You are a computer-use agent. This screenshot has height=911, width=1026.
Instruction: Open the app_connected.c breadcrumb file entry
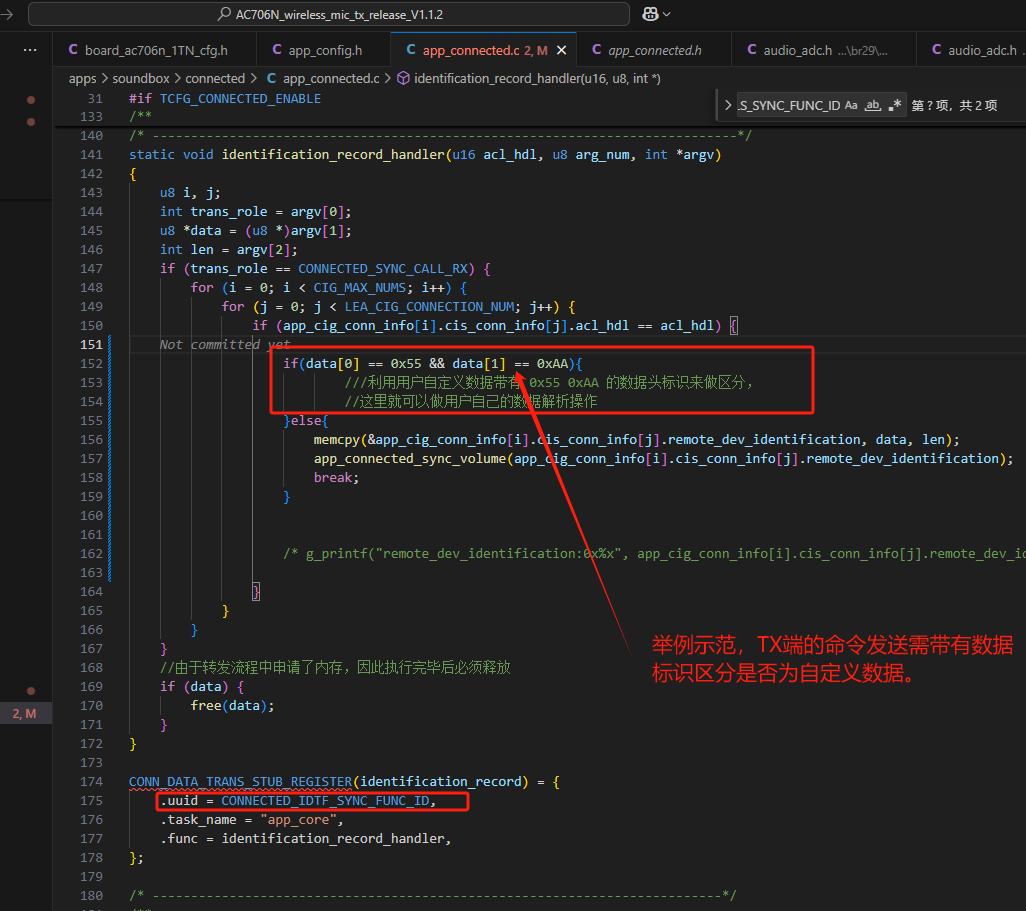click(x=323, y=79)
